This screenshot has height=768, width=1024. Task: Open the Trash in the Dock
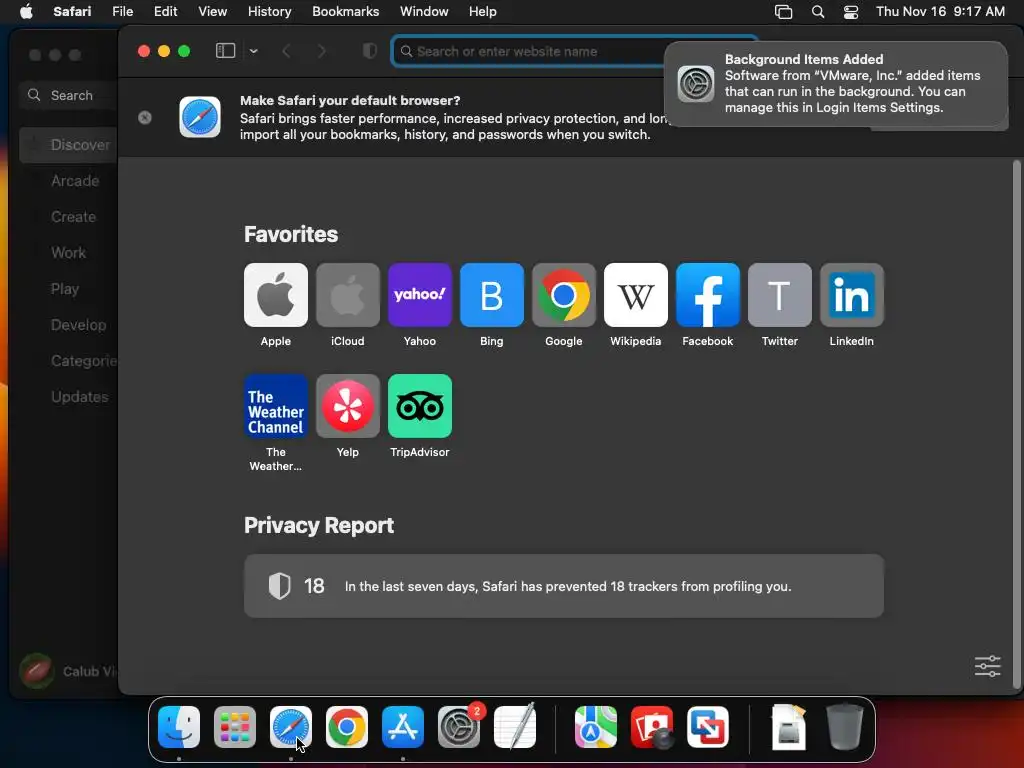click(845, 726)
